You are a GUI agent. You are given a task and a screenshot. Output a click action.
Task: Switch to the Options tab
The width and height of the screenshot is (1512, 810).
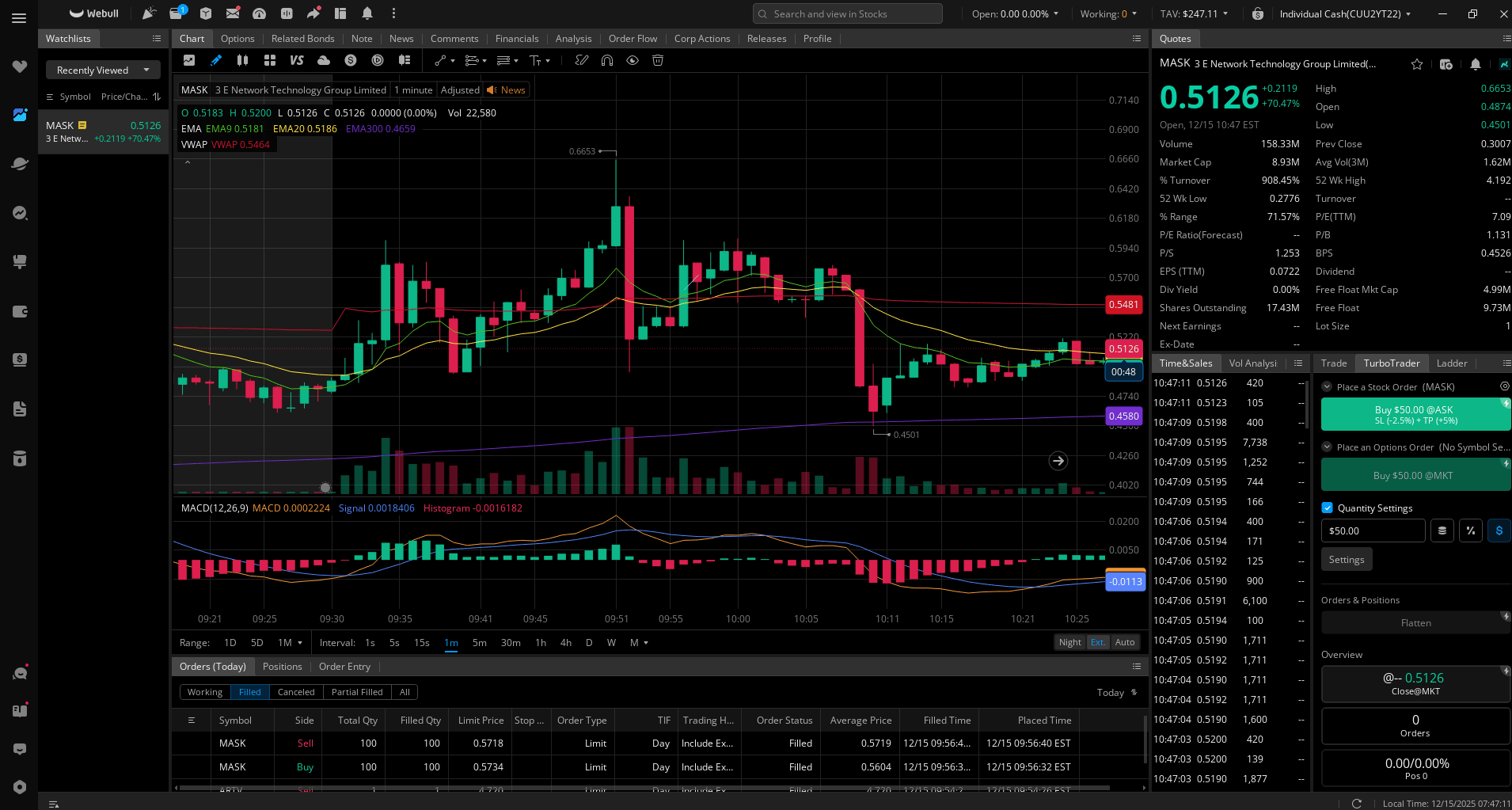[237, 38]
